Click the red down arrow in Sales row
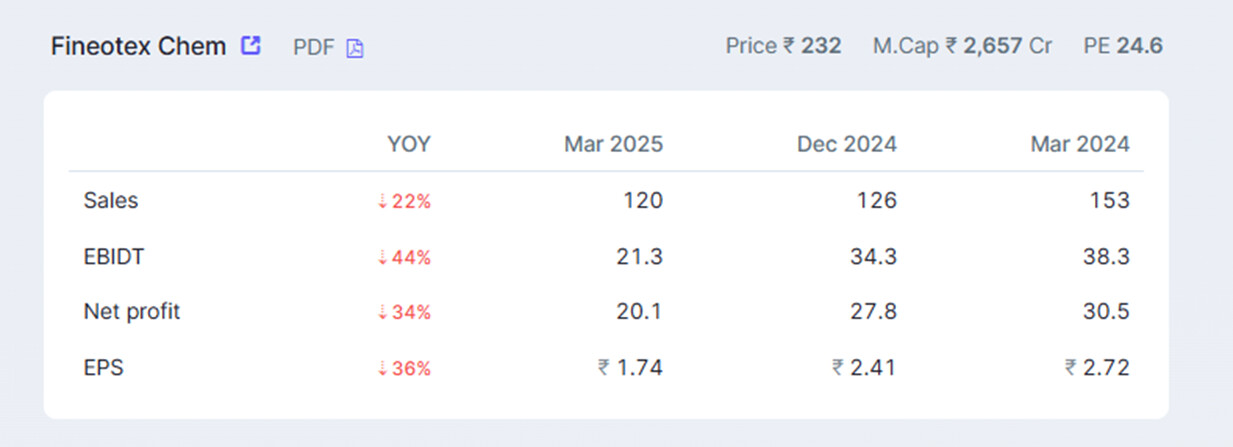The width and height of the screenshot is (1233, 447). pyautogui.click(x=382, y=202)
